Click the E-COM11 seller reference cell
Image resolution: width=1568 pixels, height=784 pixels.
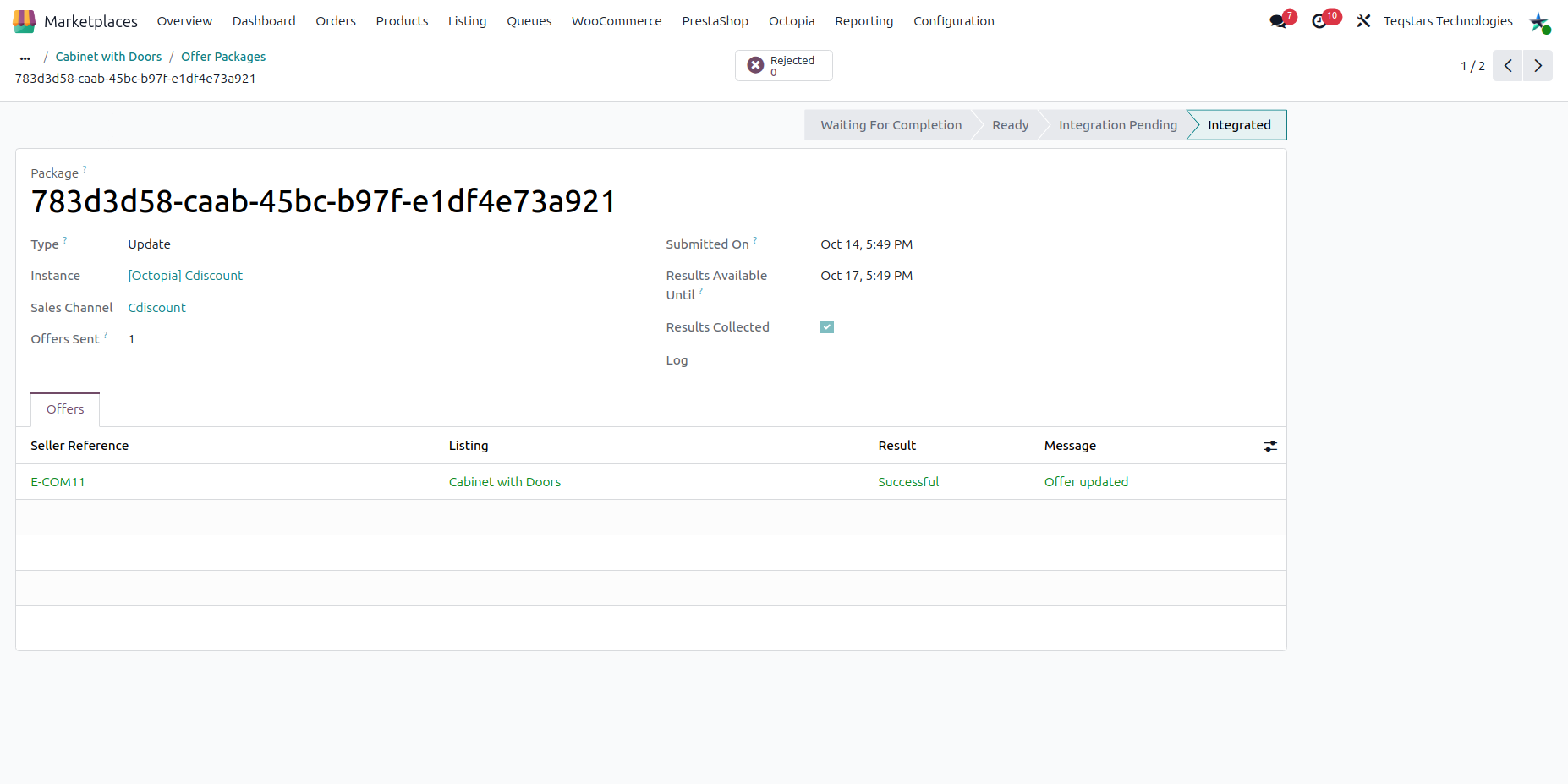tap(58, 482)
